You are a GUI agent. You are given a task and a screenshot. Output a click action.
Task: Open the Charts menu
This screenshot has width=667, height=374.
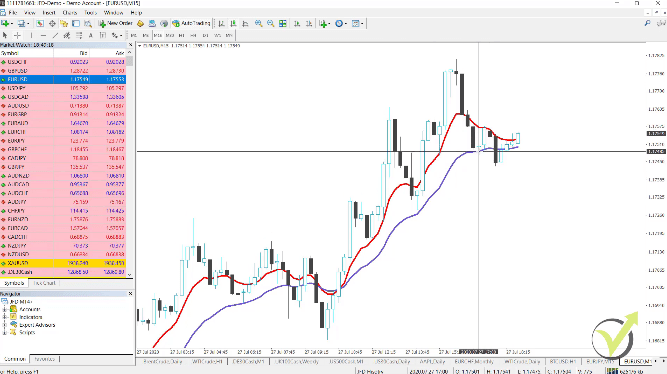70,13
